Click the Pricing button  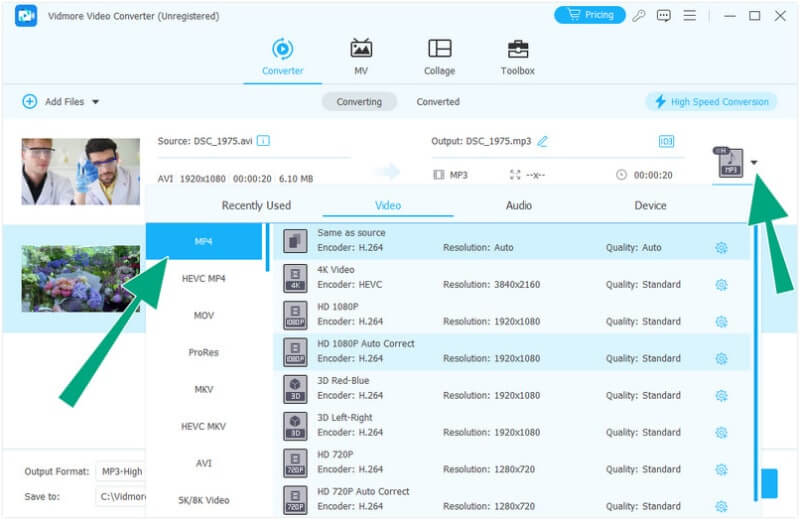click(589, 16)
